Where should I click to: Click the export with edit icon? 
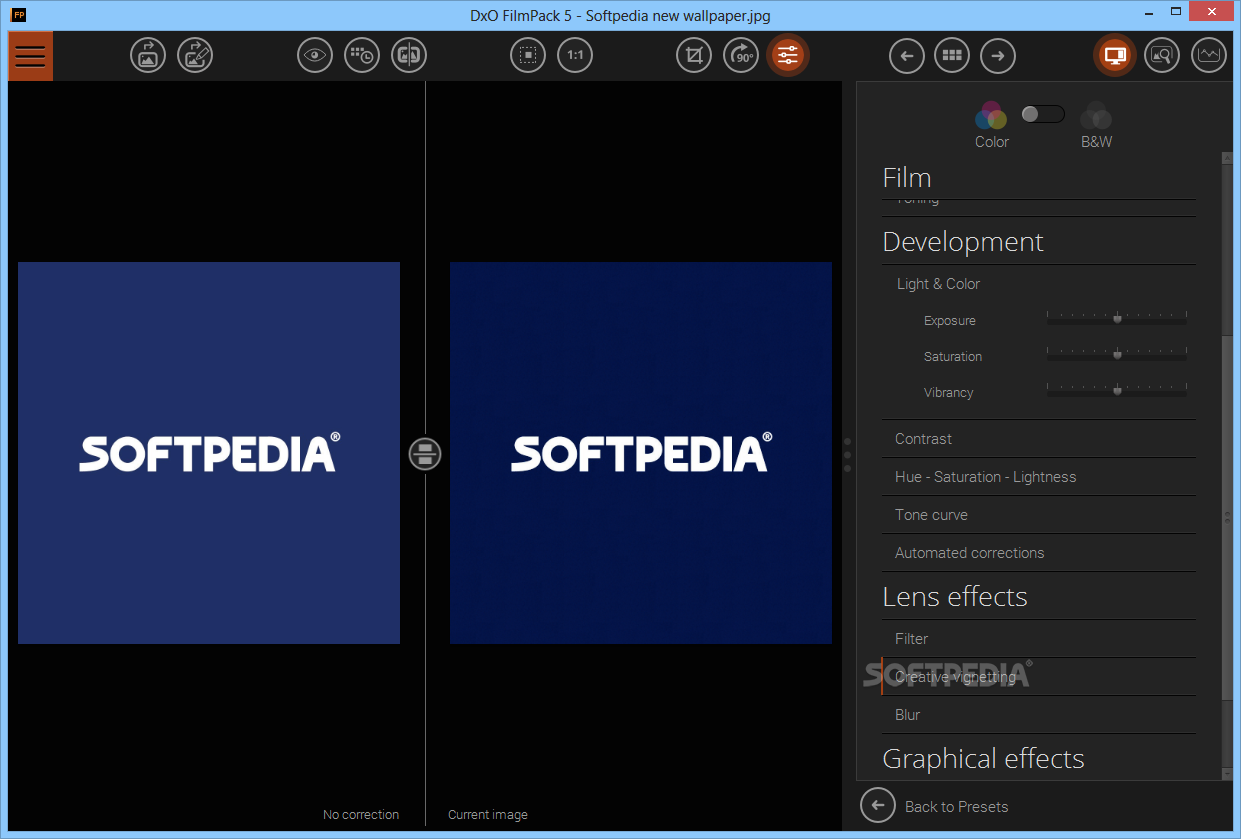tap(195, 55)
